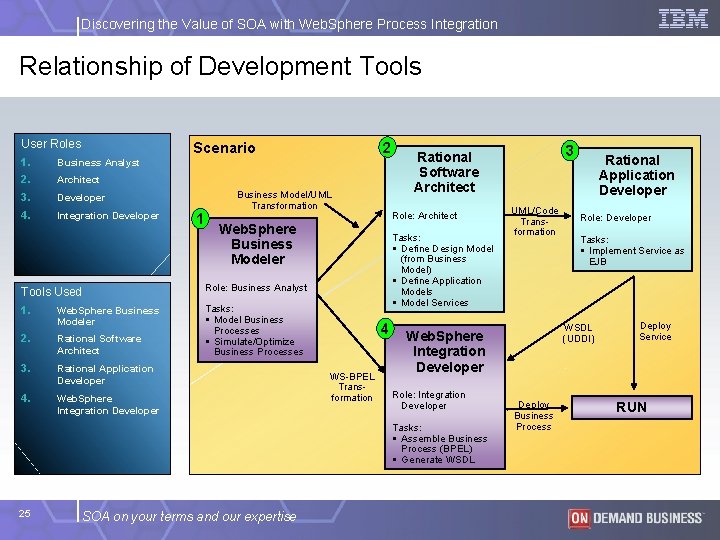Select green circle number 3 on Application Developer box
Screen dimensions: 720x540
click(570, 151)
